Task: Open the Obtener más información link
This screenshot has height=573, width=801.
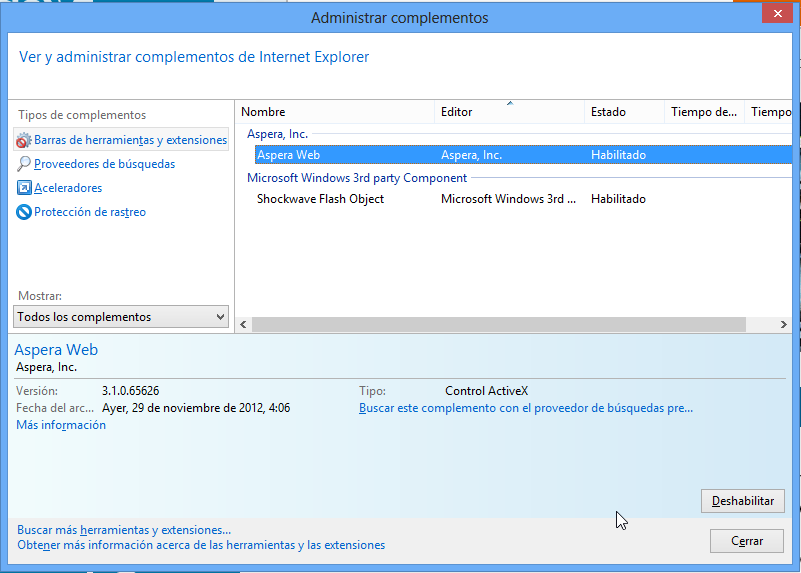Action: pyautogui.click(x=201, y=546)
